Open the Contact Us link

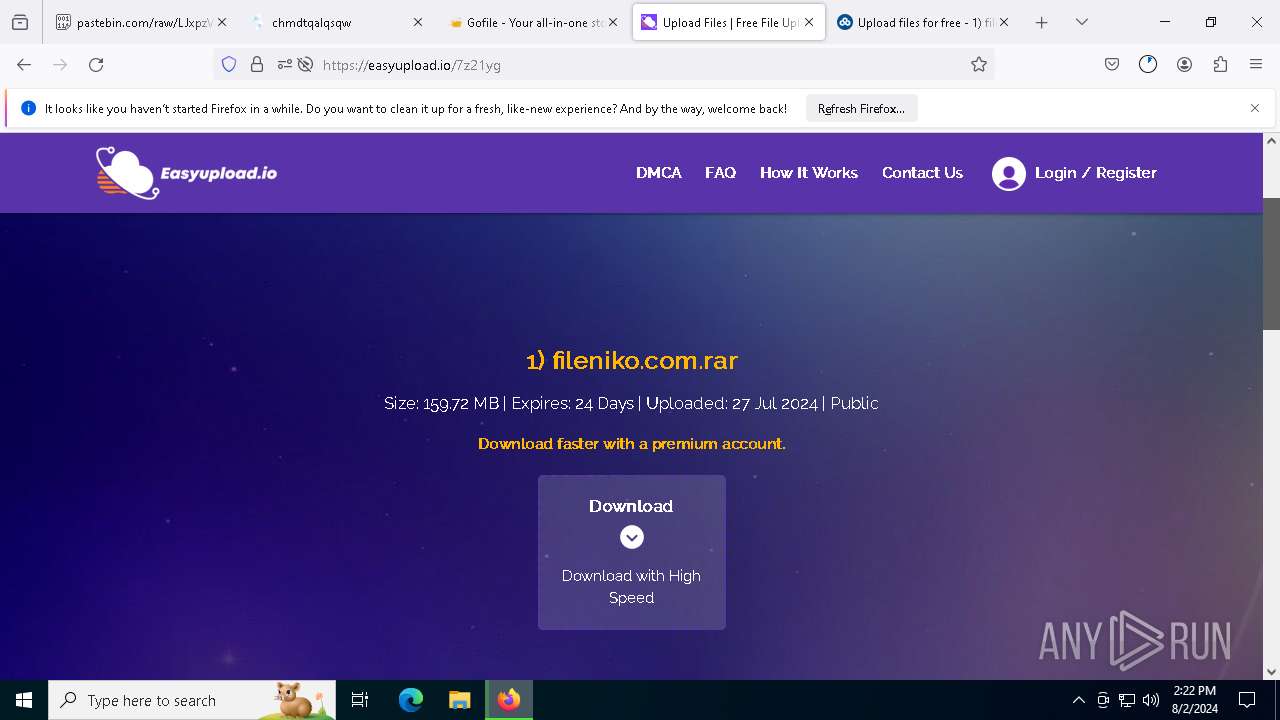point(922,173)
